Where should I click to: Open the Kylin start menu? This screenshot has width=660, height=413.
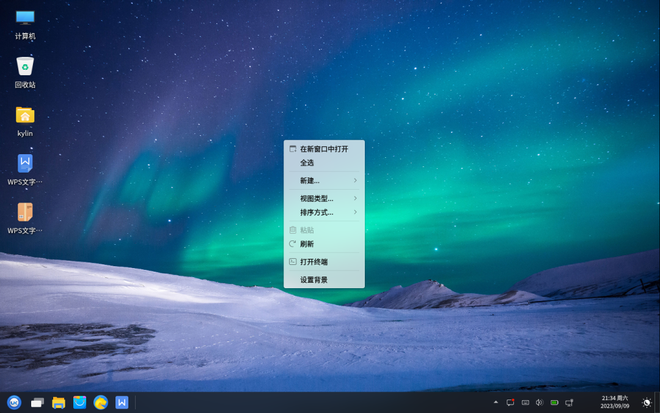click(x=14, y=402)
